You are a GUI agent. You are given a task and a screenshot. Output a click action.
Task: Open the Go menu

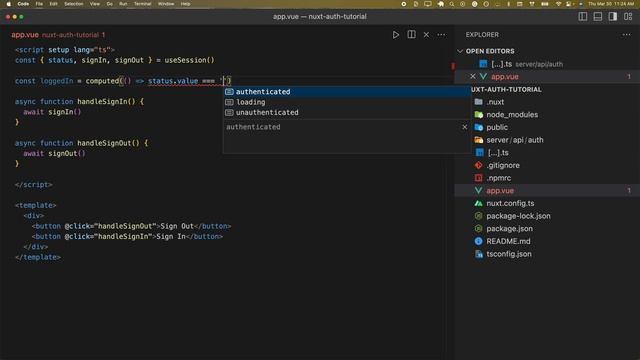[x=109, y=4]
